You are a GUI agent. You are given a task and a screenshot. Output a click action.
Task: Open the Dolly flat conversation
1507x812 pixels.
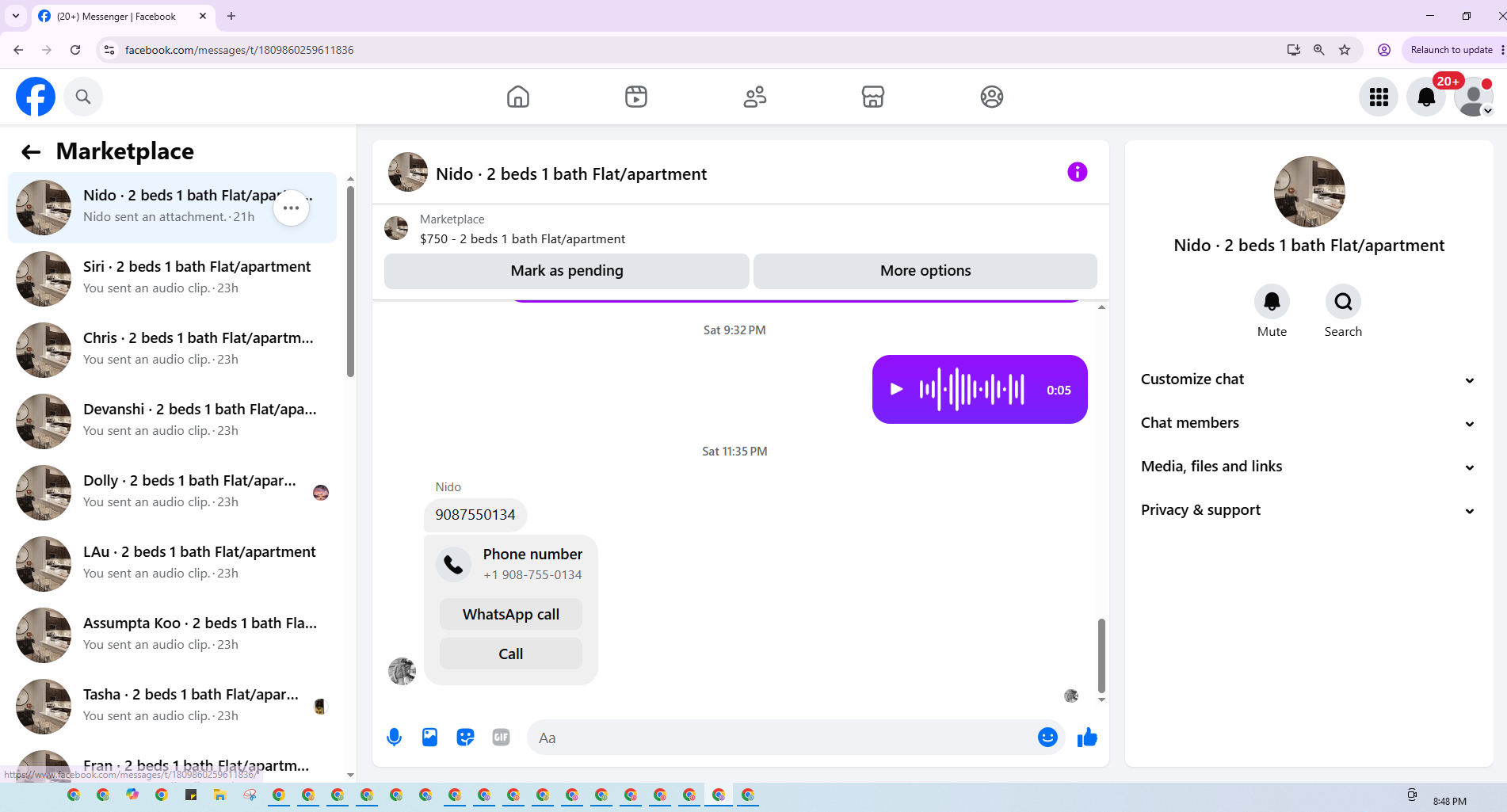point(172,493)
